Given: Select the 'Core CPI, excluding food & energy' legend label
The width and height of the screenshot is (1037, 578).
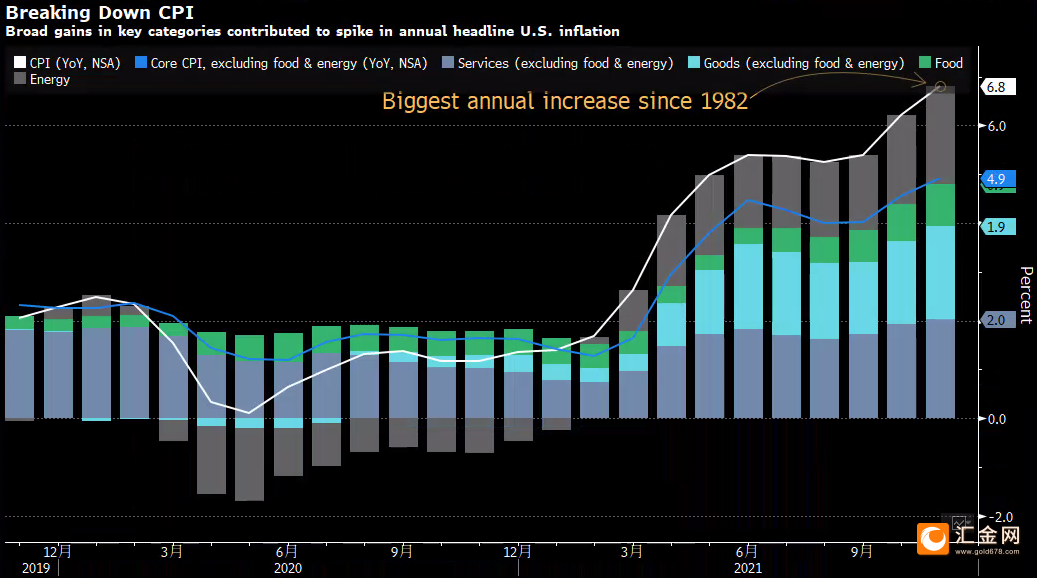Looking at the screenshot, I should coord(289,63).
